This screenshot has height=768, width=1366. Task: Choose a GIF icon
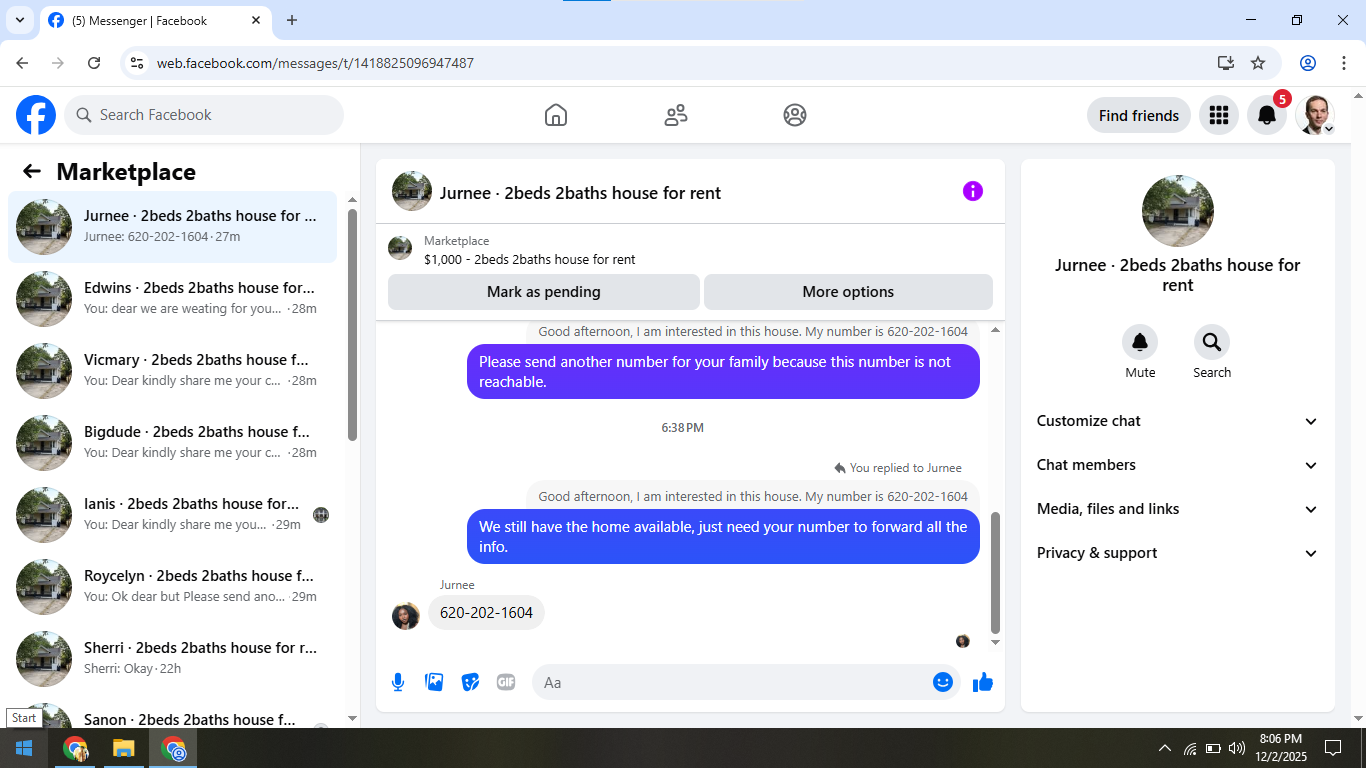pos(506,682)
